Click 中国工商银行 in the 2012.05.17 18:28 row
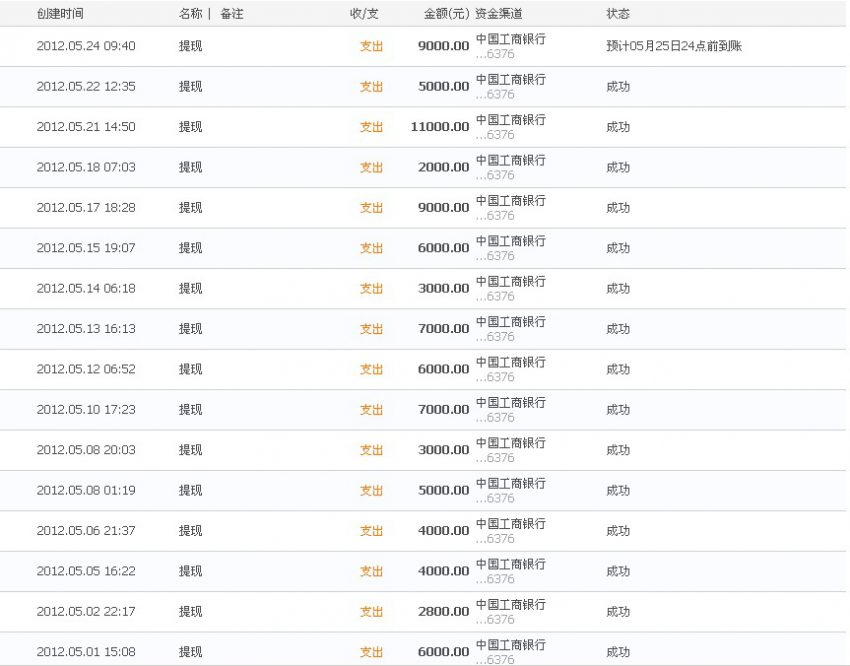Screen dimensions: 850x666 [510, 201]
